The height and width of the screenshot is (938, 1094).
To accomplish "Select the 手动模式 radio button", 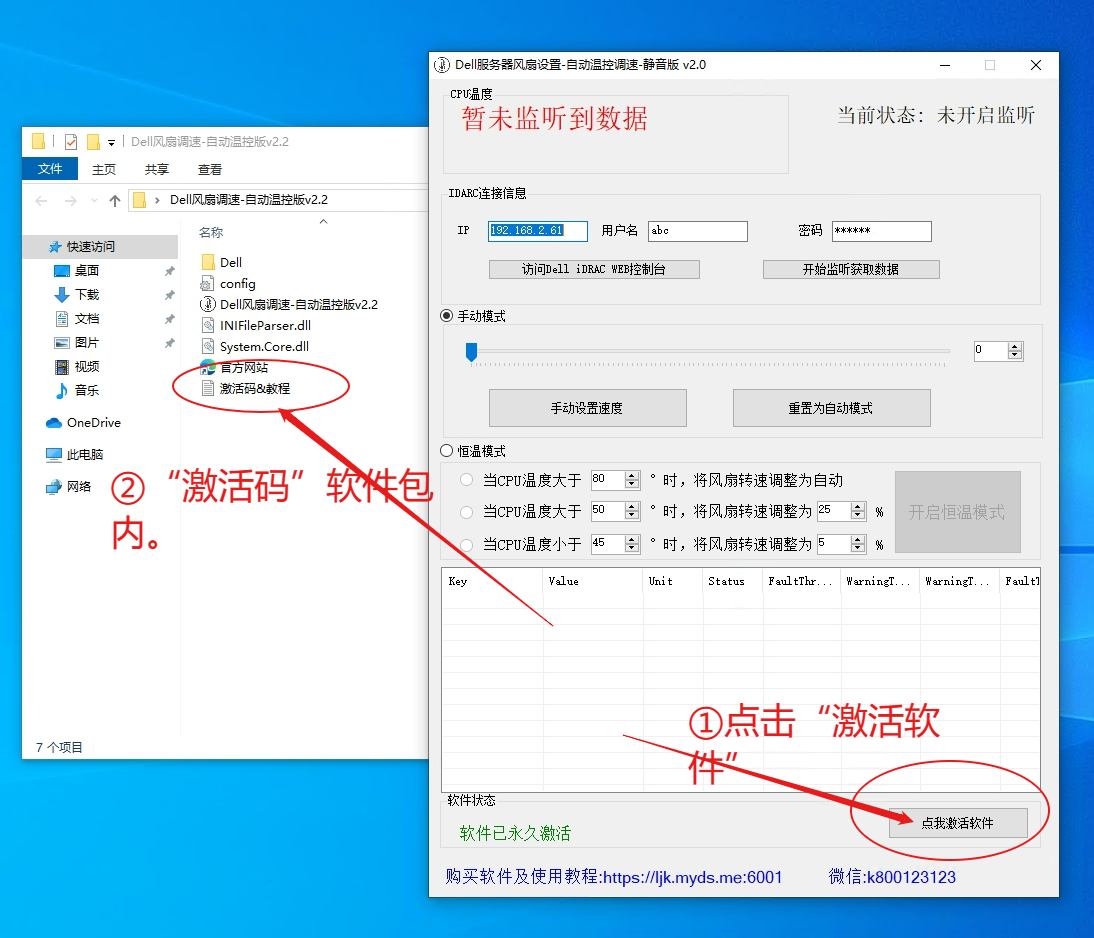I will click(446, 315).
